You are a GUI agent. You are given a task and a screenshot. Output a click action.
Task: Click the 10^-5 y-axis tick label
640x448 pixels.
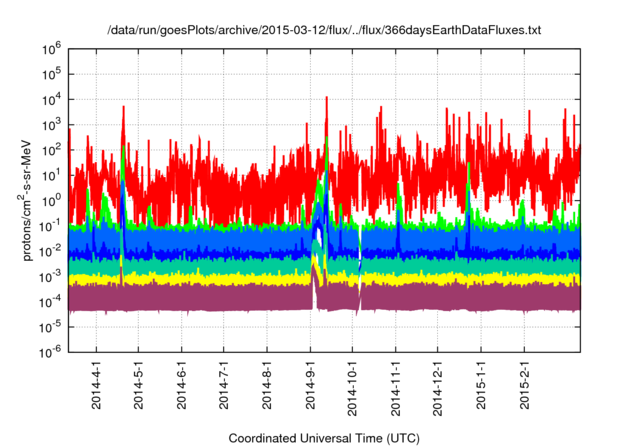point(50,327)
